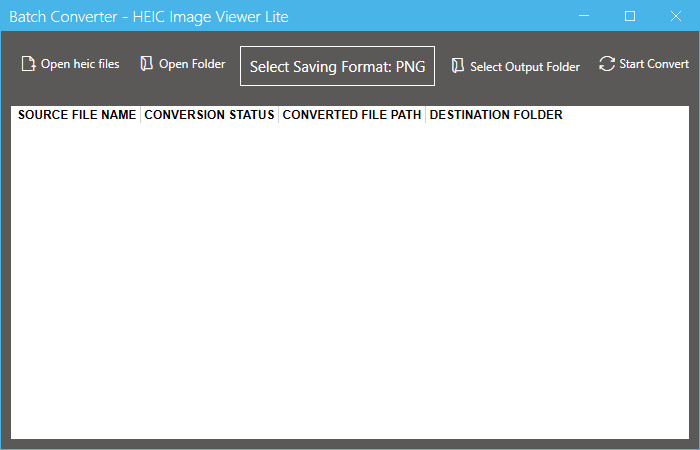Maximize the Batch Converter window

click(630, 16)
